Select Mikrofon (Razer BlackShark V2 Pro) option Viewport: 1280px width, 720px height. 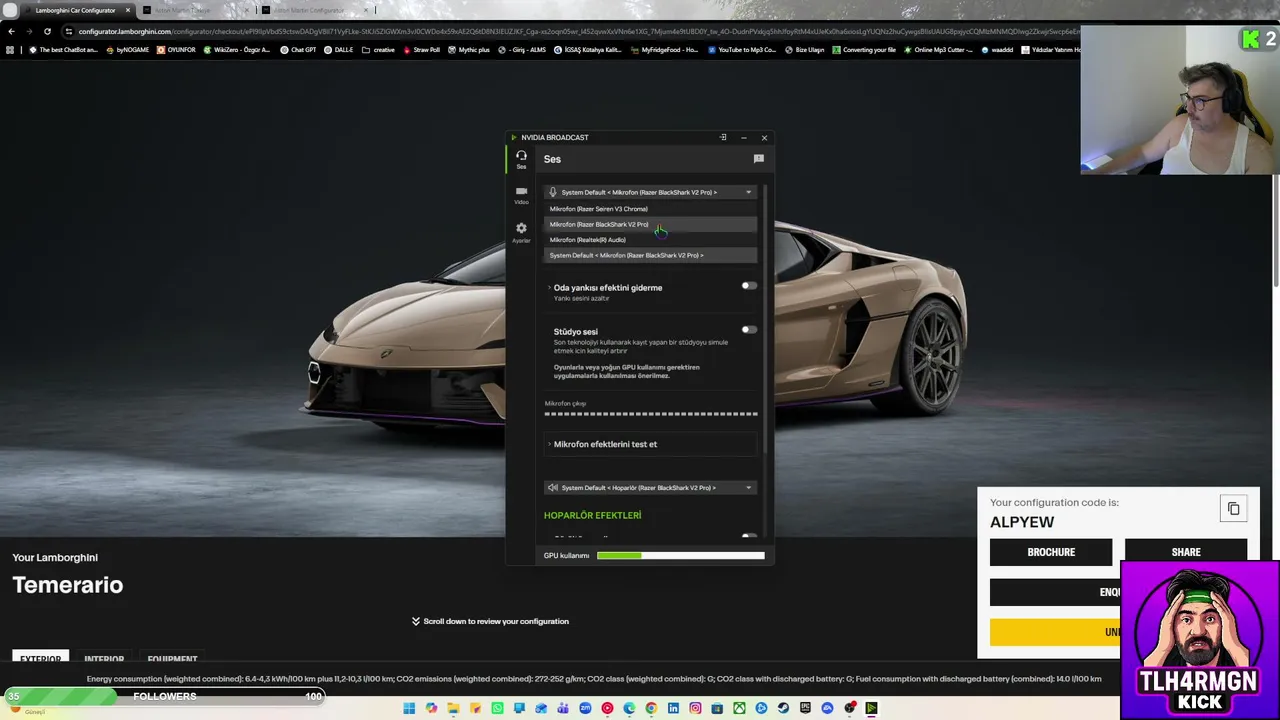pos(650,224)
